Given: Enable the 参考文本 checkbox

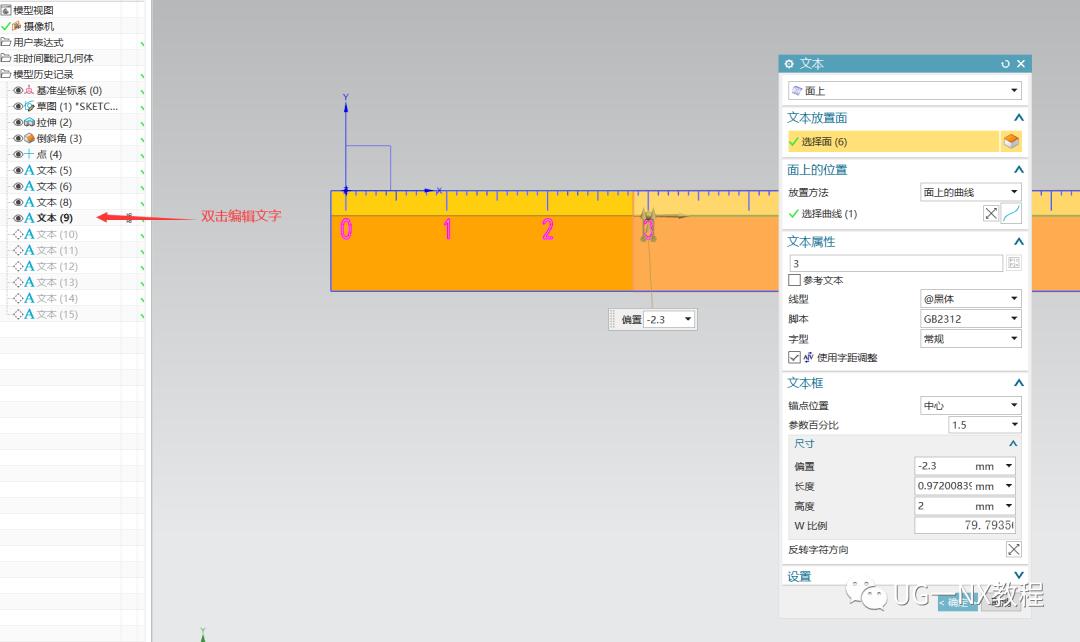Looking at the screenshot, I should pyautogui.click(x=793, y=280).
